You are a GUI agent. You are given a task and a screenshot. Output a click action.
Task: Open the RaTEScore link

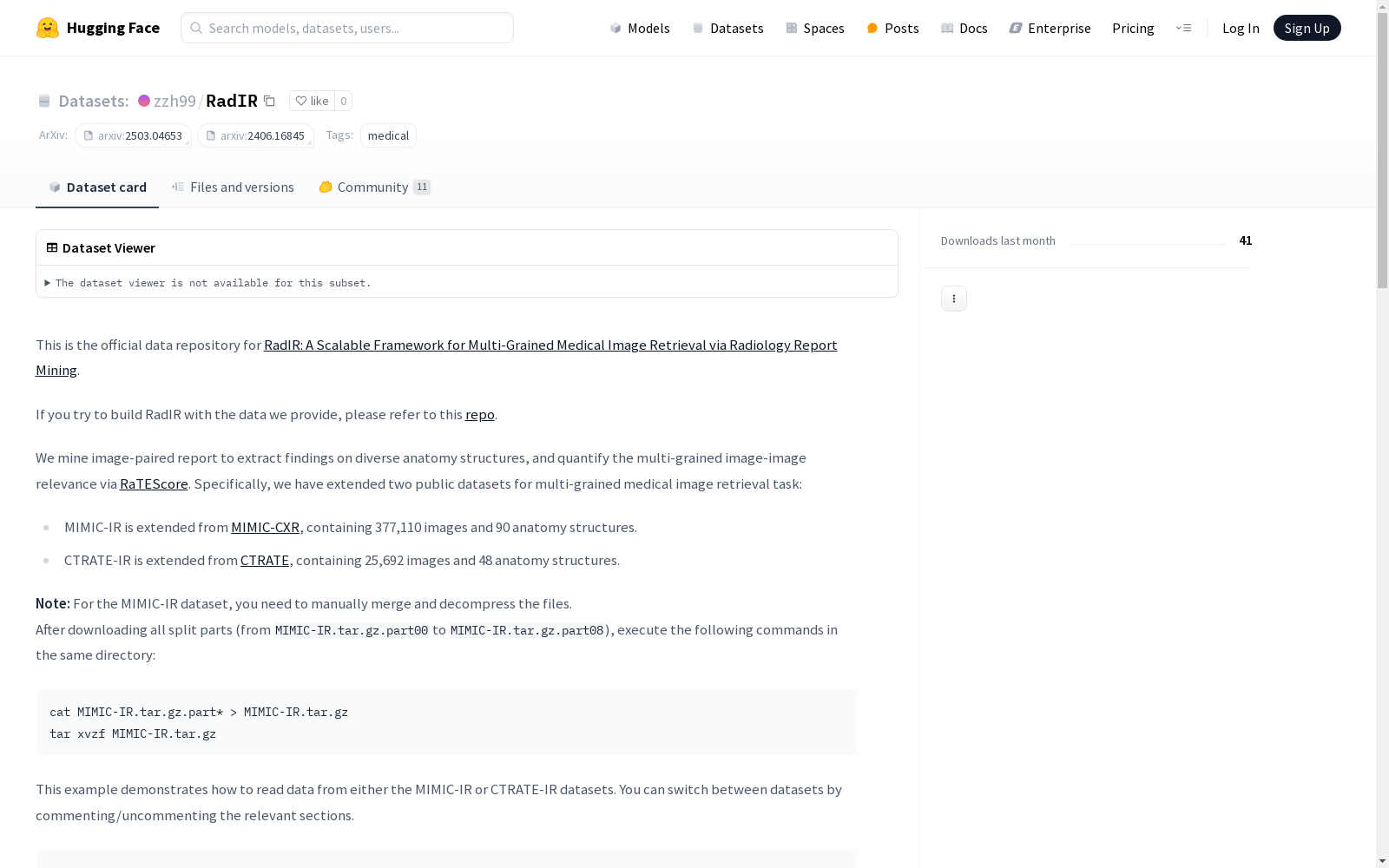tap(154, 483)
